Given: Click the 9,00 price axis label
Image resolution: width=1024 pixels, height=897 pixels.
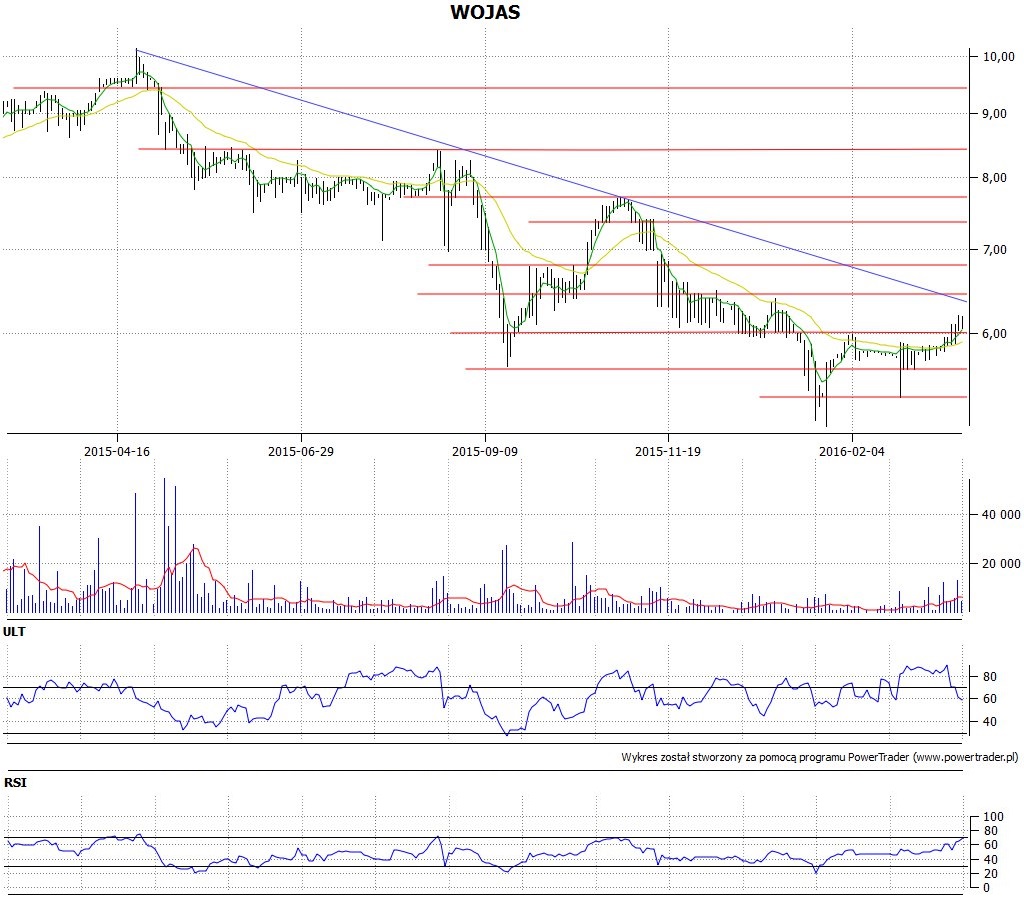Looking at the screenshot, I should (x=995, y=114).
